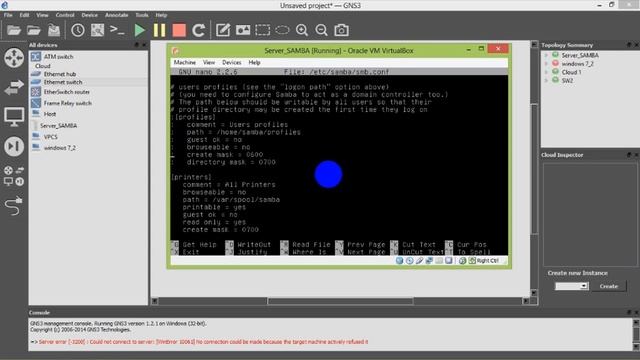Expand Server_SAMBA in Topology Summary
Viewport: 640px width, 360px height.
click(x=546, y=55)
